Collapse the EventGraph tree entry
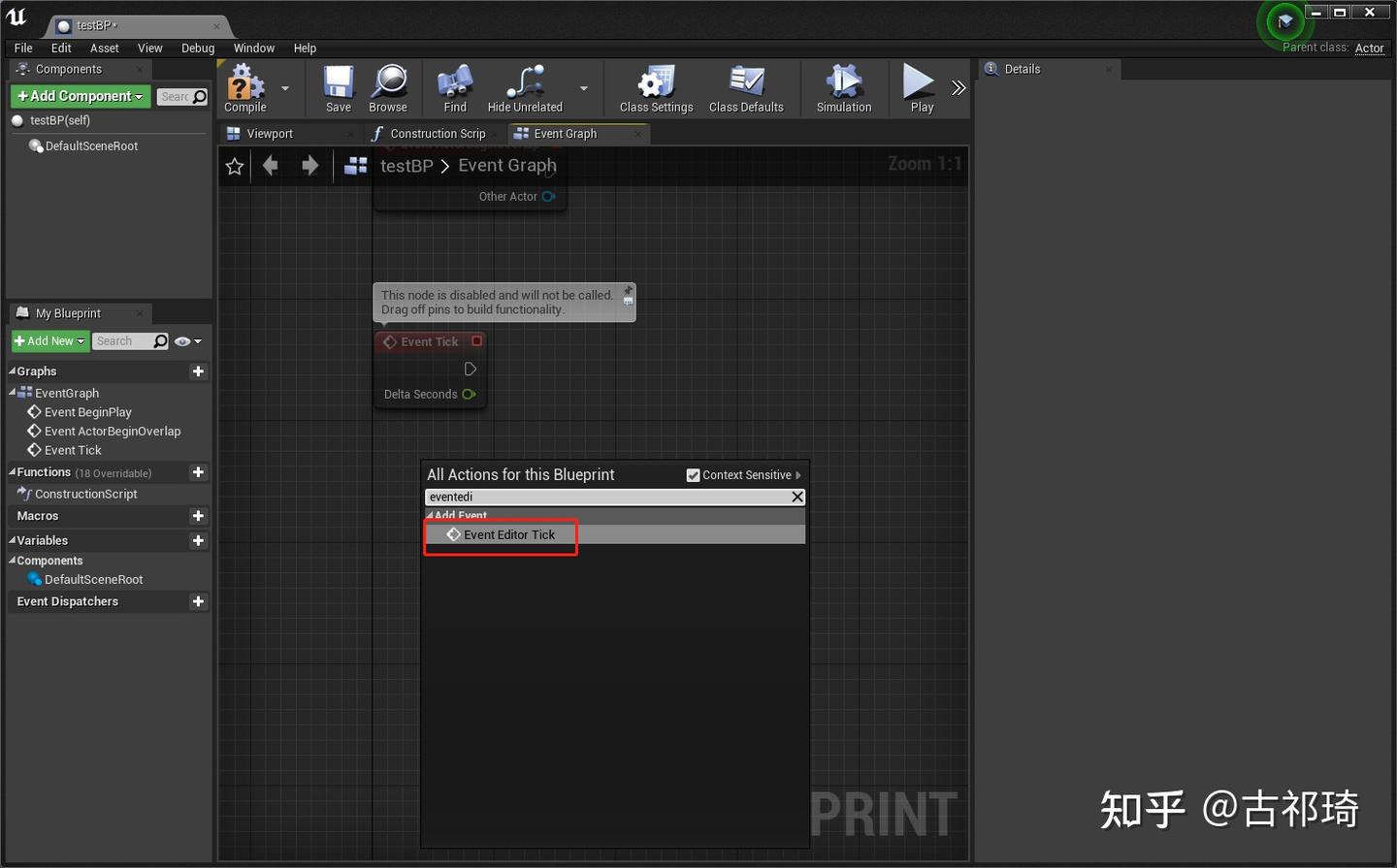 click(13, 393)
